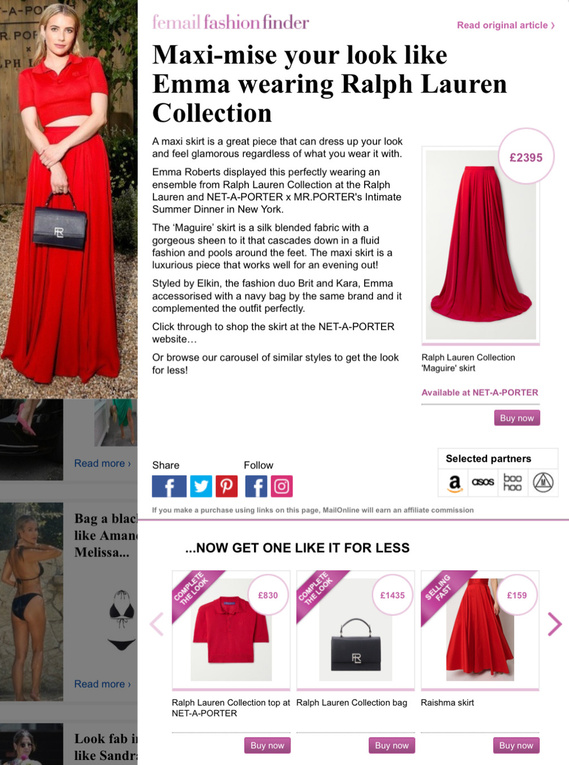Viewport: 569px width, 765px height.
Task: Click Buy now for Maguire skirt
Action: coord(517,418)
